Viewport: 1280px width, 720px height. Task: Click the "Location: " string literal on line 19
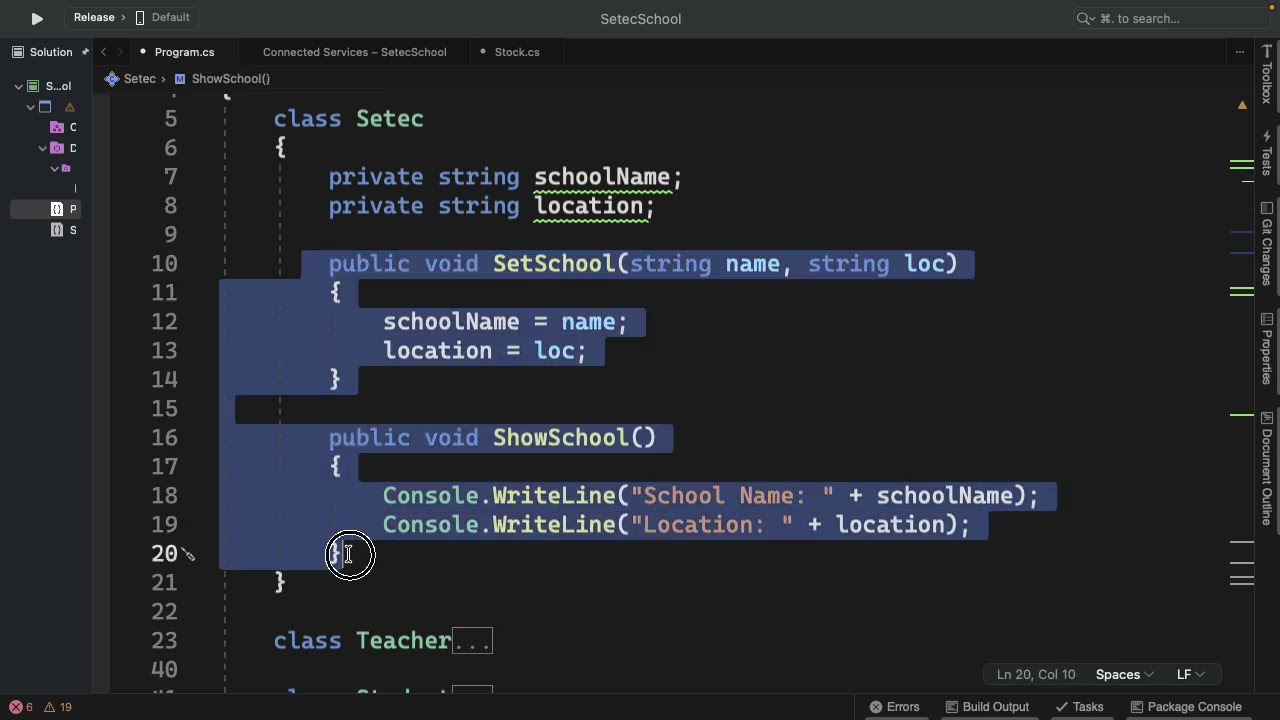tap(712, 525)
